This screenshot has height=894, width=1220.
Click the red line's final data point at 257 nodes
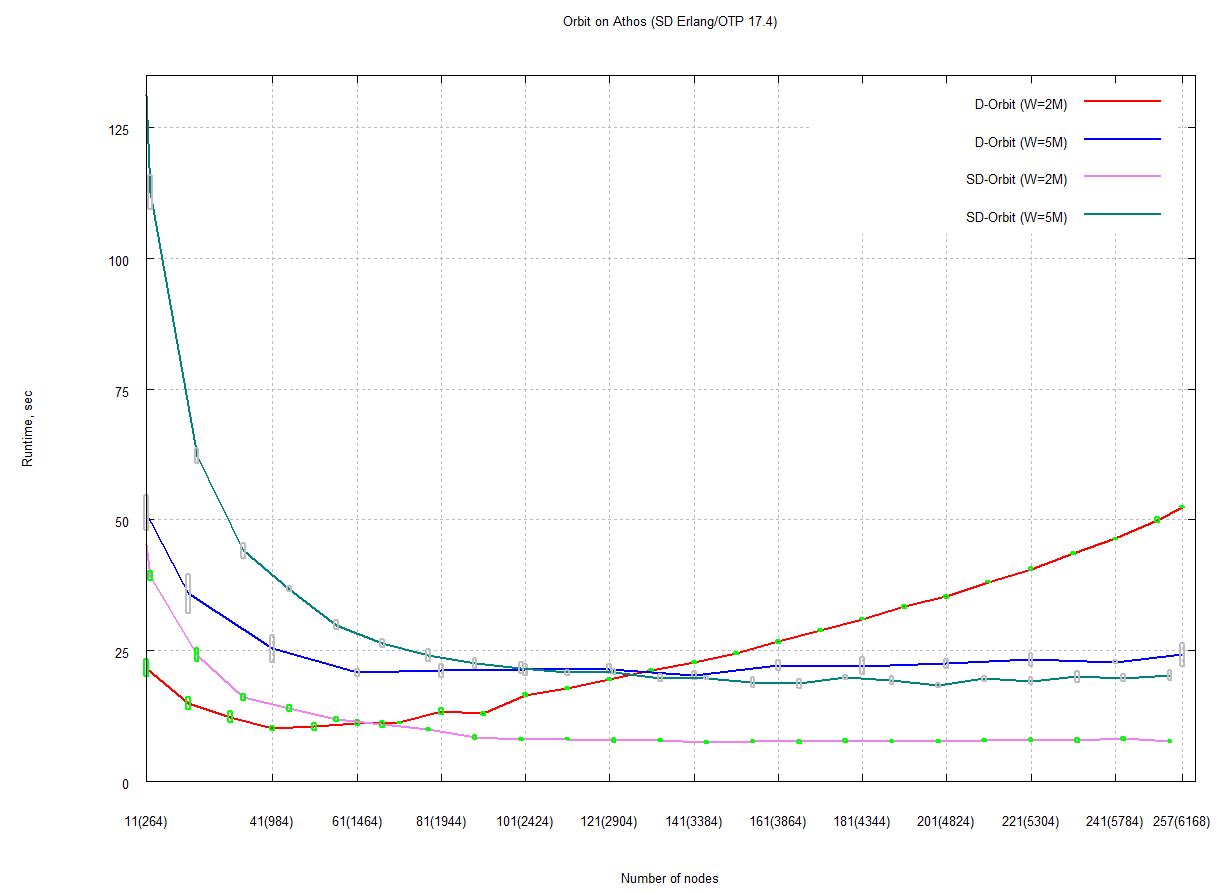[1181, 507]
